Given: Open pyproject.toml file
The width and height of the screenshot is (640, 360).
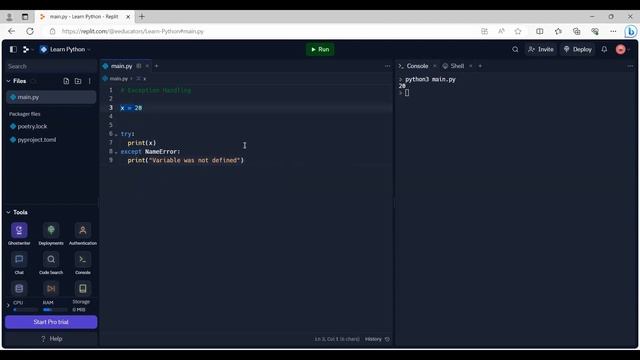Looking at the screenshot, I should (x=36, y=140).
